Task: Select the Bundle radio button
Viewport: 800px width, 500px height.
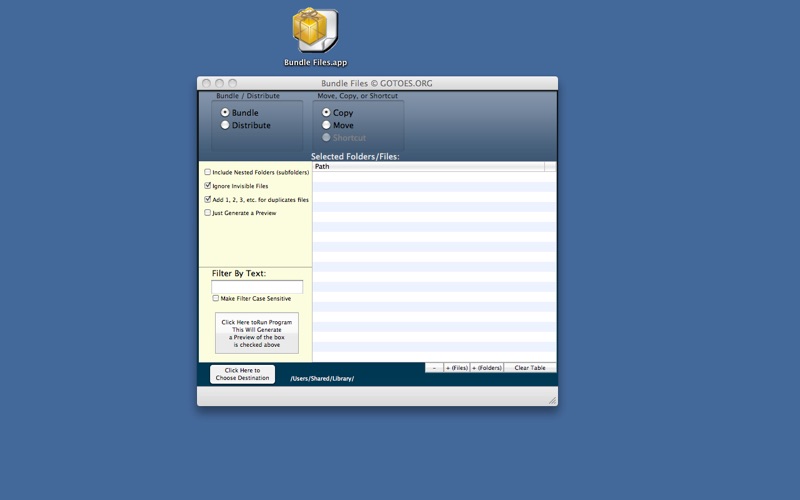Action: pyautogui.click(x=225, y=112)
